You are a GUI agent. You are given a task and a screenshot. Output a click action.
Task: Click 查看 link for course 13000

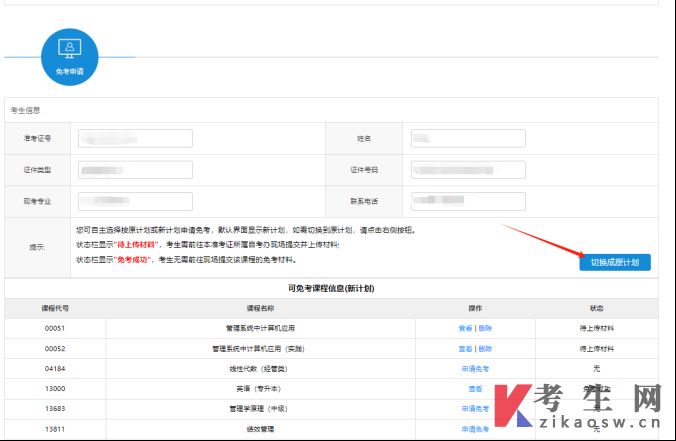click(x=475, y=389)
